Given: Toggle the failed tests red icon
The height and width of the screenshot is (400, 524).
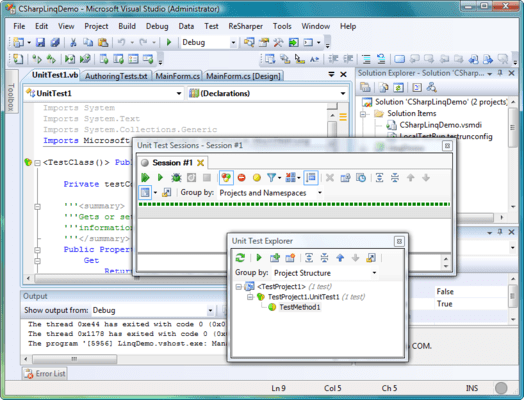Looking at the screenshot, I should pyautogui.click(x=241, y=178).
